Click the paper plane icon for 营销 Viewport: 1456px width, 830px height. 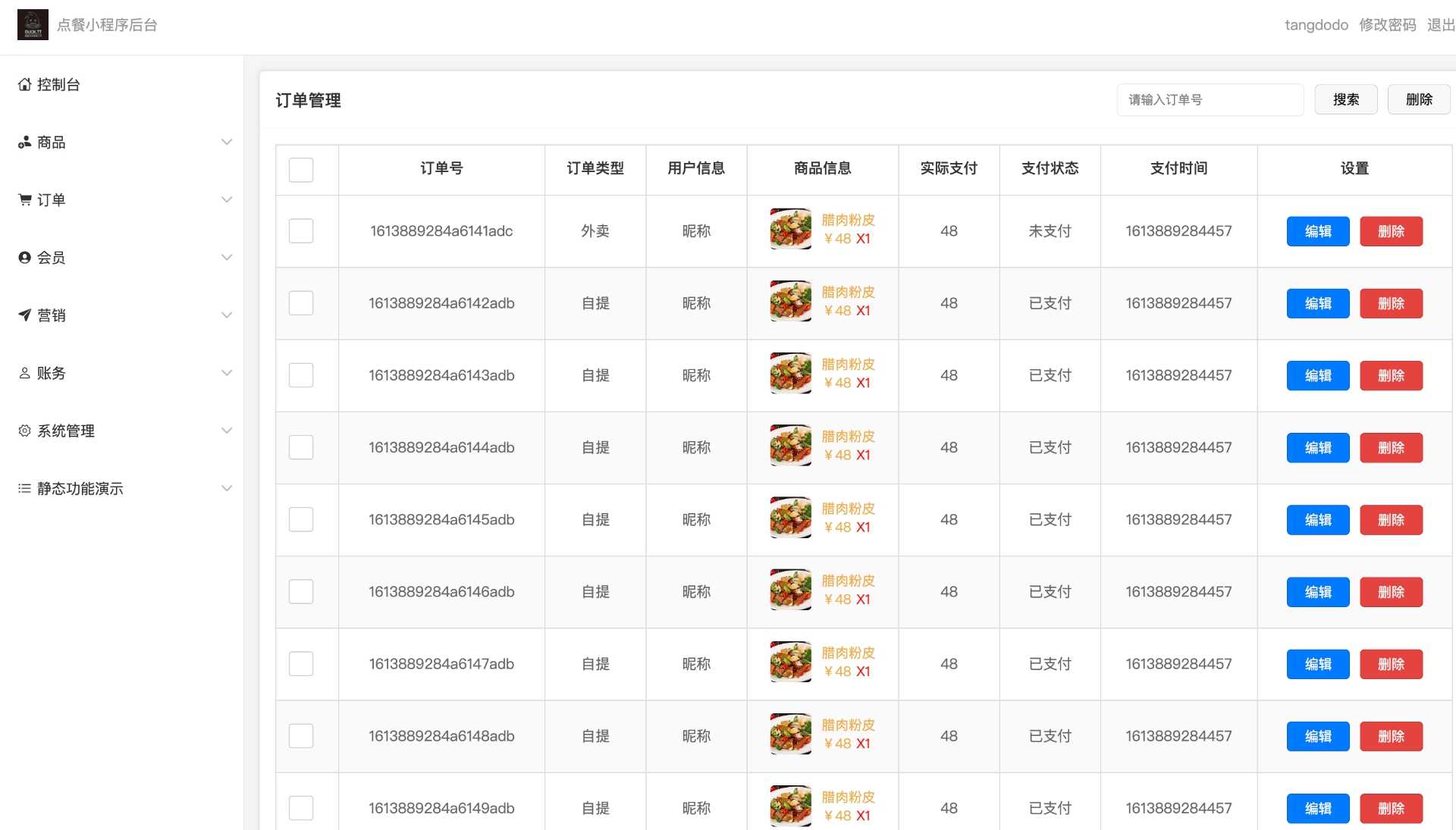point(24,315)
